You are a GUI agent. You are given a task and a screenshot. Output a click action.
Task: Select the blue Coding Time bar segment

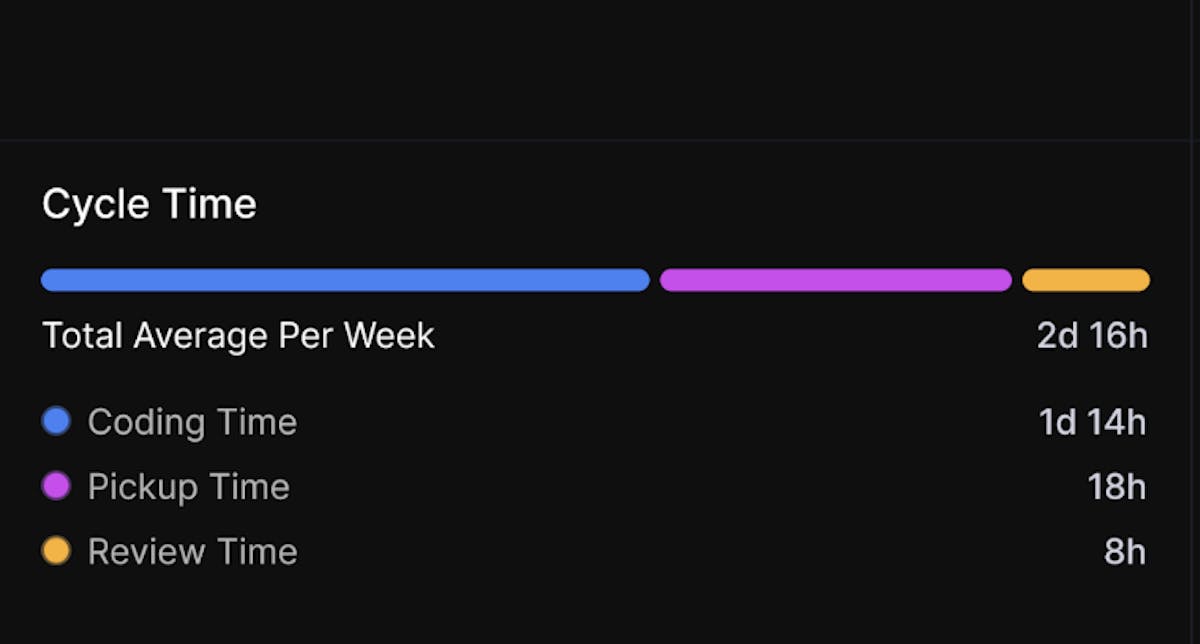point(345,280)
